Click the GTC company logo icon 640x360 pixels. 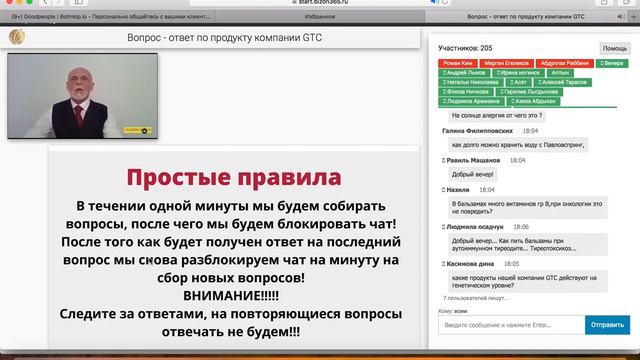(17, 37)
